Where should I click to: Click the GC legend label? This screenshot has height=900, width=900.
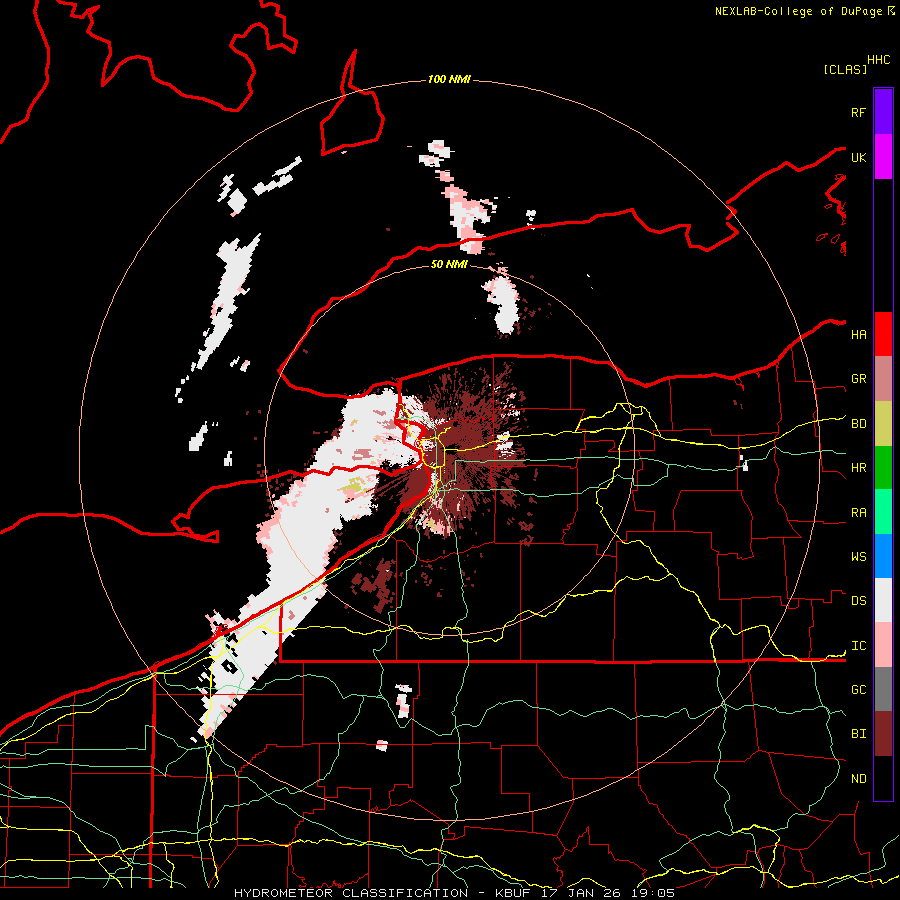pos(858,690)
